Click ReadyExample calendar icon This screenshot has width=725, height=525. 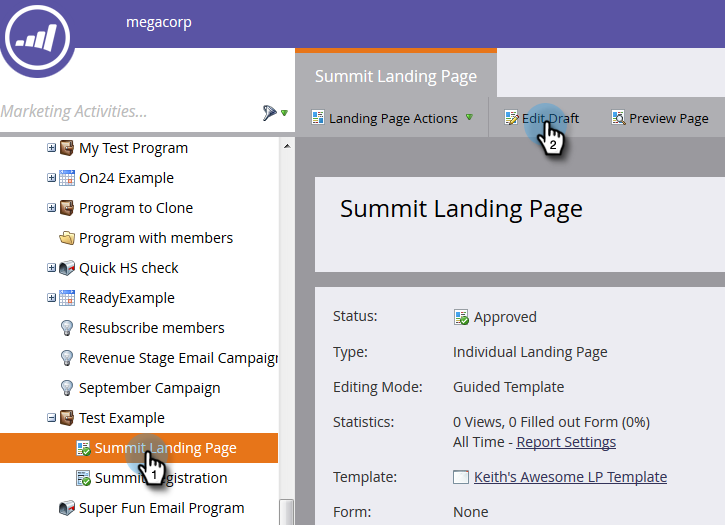pos(67,298)
